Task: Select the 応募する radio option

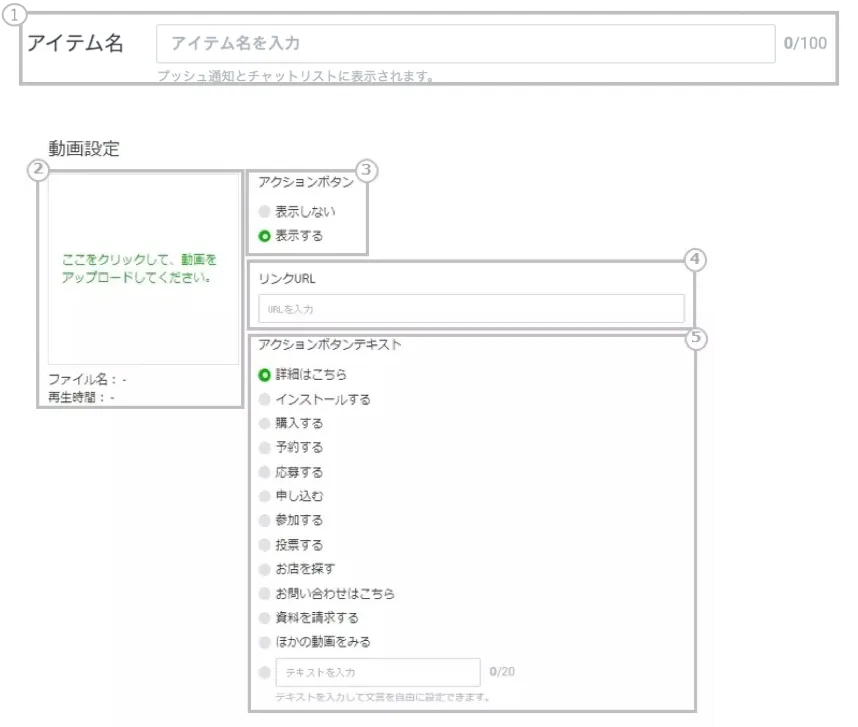Action: click(x=265, y=472)
